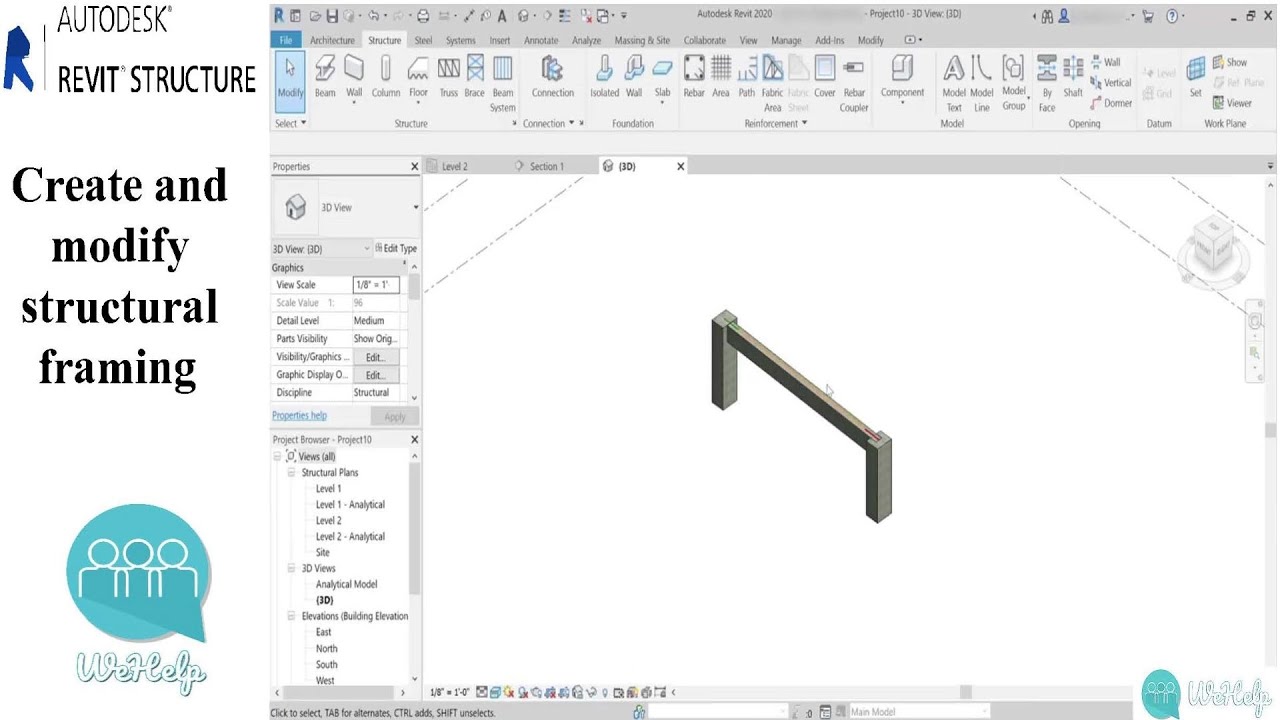Select the Isolated foundation tool
Viewport: 1280px width, 720px height.
coord(604,77)
